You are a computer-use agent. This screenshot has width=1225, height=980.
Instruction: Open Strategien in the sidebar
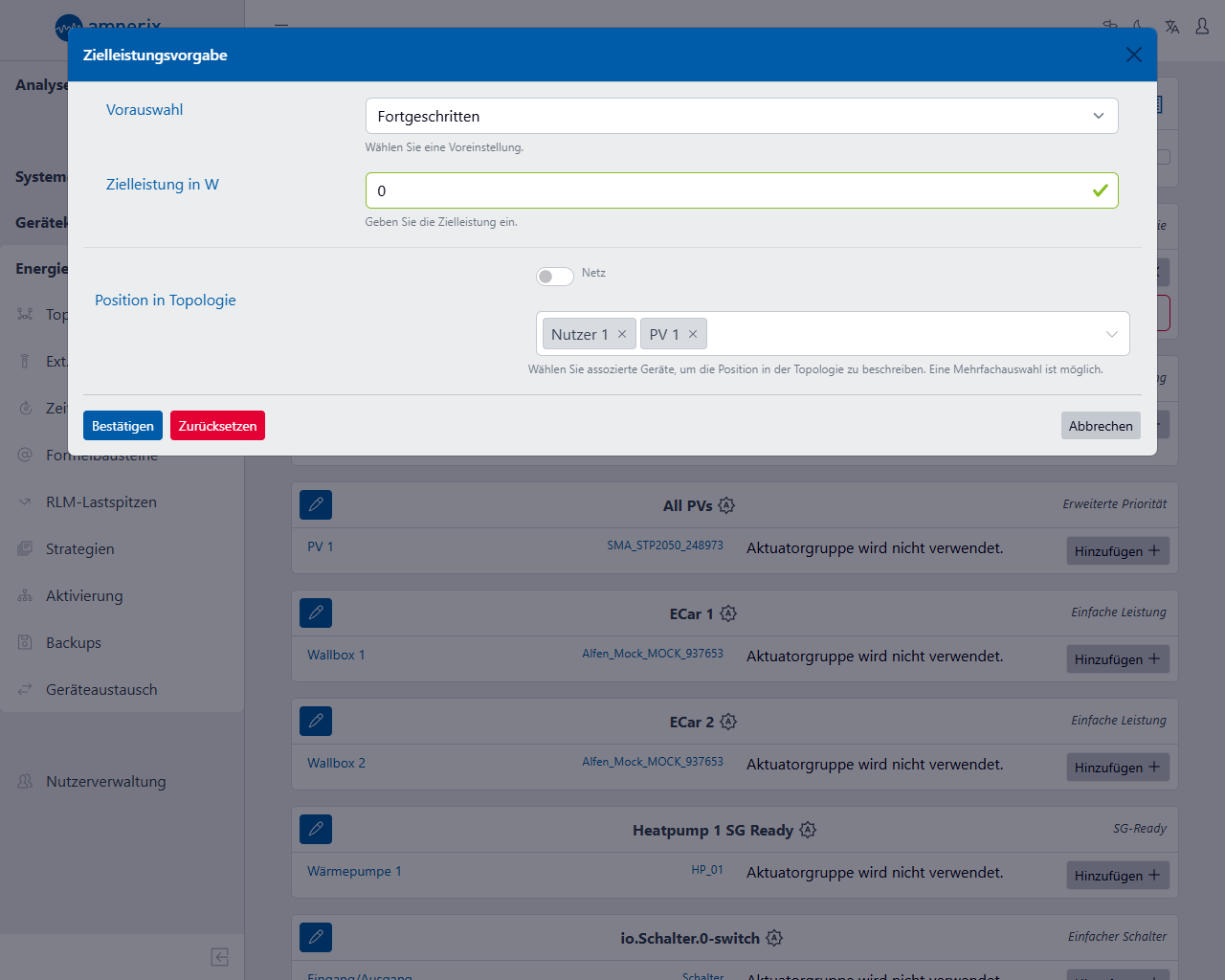pyautogui.click(x=79, y=548)
